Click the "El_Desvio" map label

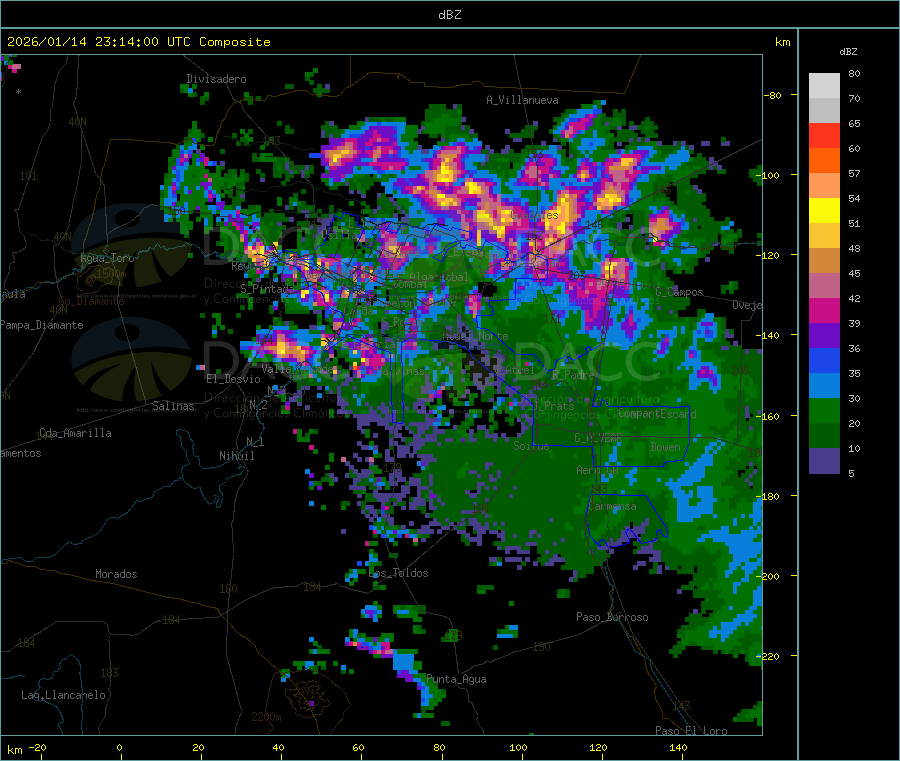click(234, 379)
